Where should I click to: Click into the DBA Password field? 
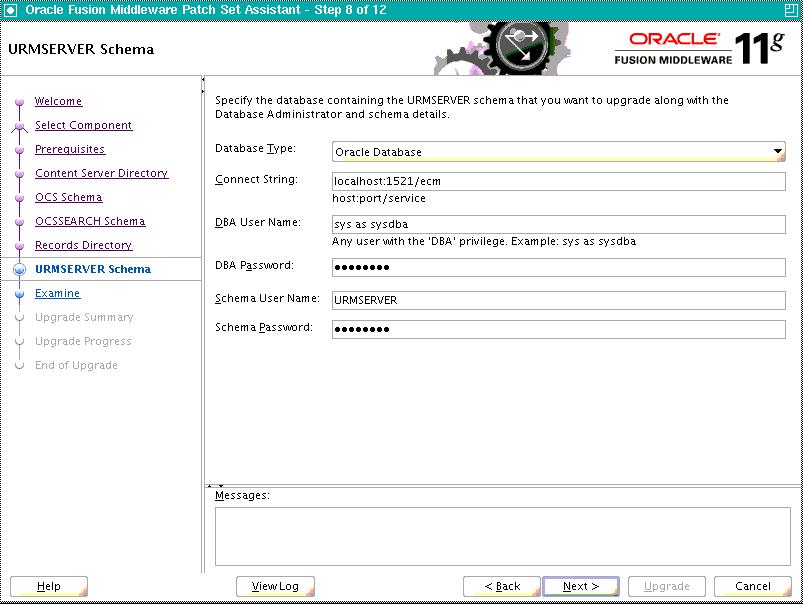558,267
